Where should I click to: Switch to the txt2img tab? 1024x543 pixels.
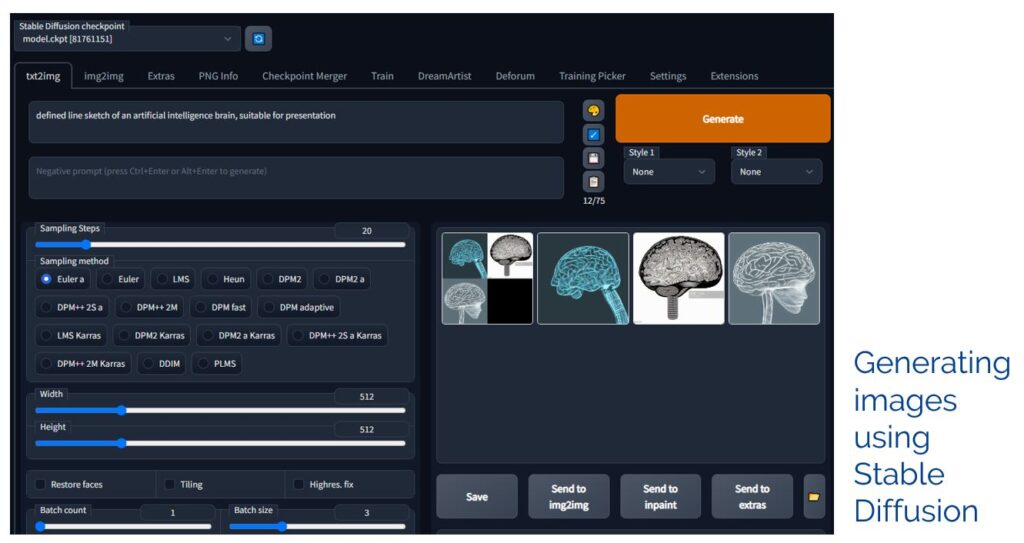coord(43,76)
